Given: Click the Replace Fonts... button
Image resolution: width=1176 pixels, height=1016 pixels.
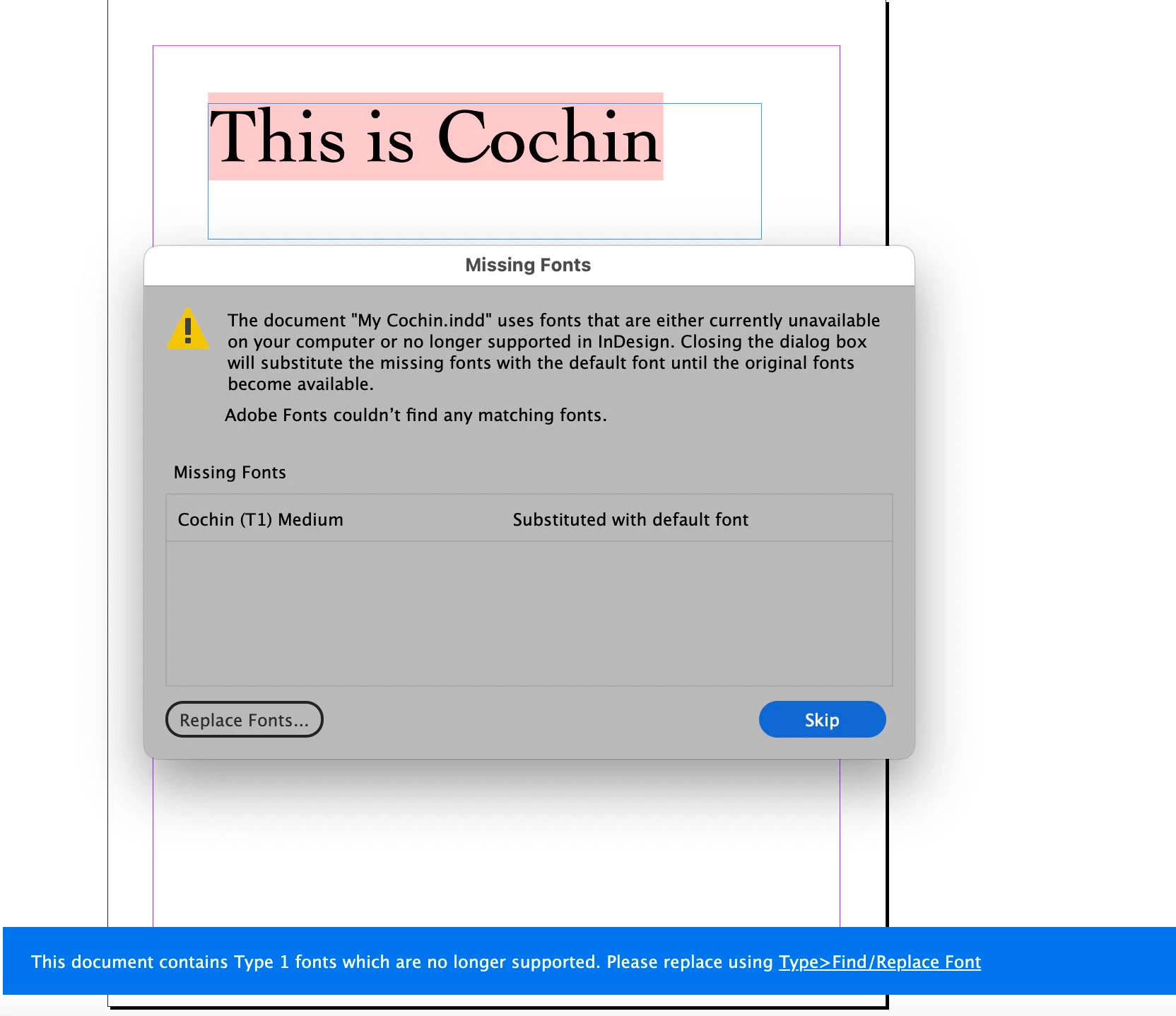Looking at the screenshot, I should coord(245,719).
